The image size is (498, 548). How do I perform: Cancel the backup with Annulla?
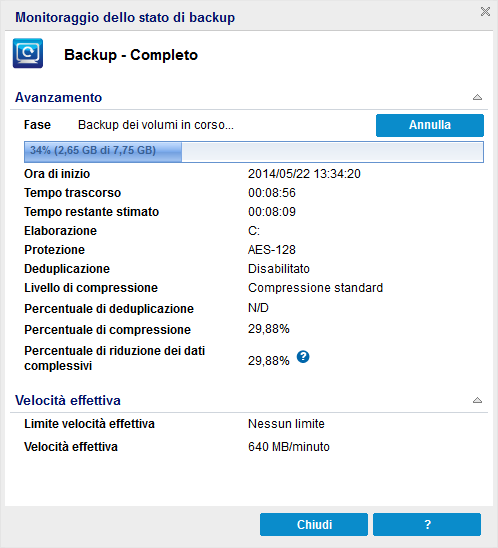430,125
